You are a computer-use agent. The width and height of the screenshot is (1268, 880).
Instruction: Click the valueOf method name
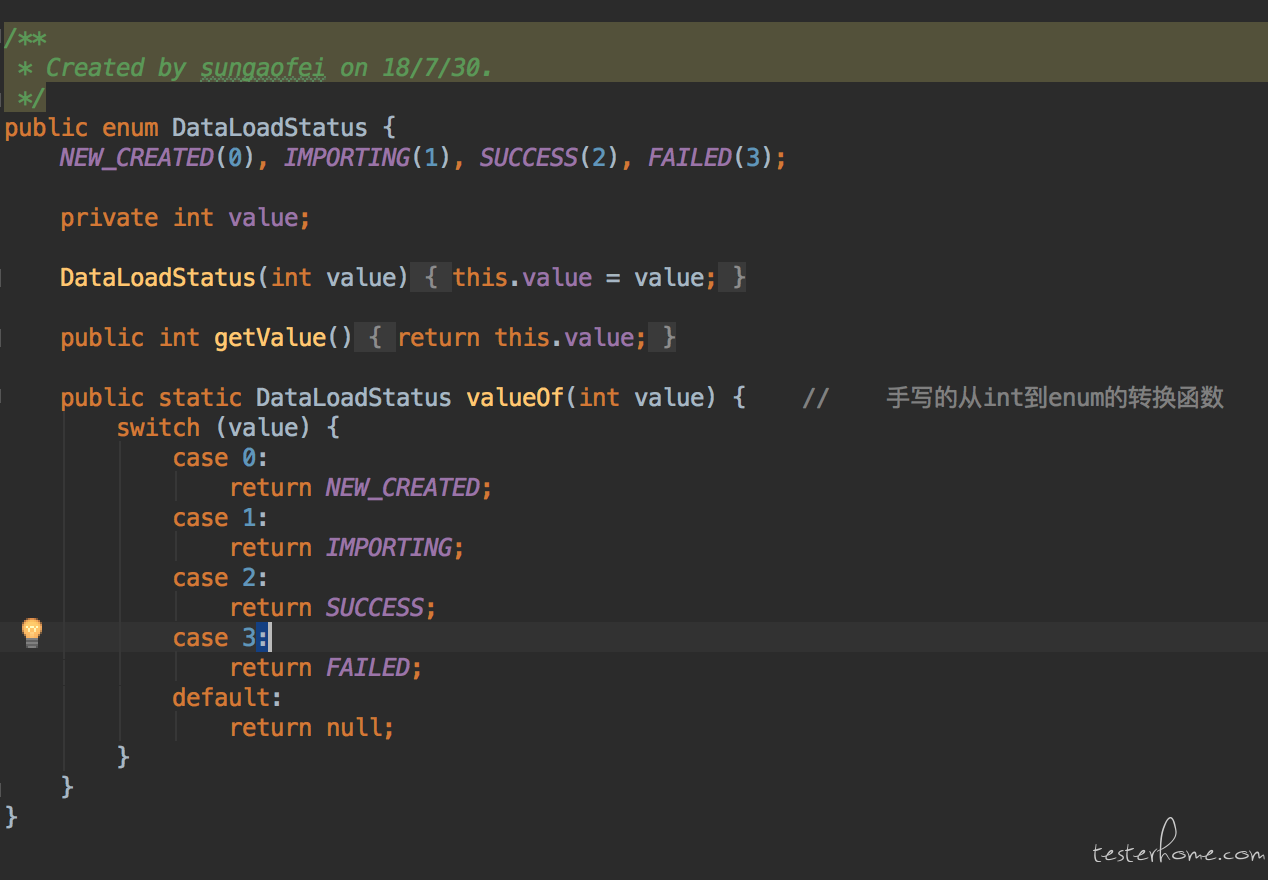[515, 398]
